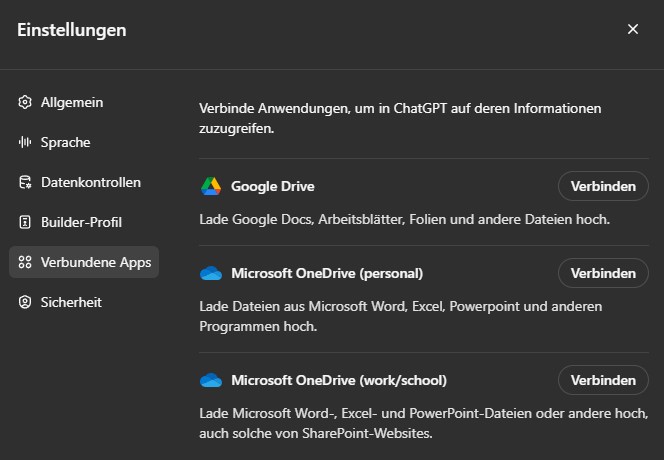Click the intro text 'Verbinde Anwendungen'
Viewport: 664px width, 460px height.
click(x=400, y=118)
